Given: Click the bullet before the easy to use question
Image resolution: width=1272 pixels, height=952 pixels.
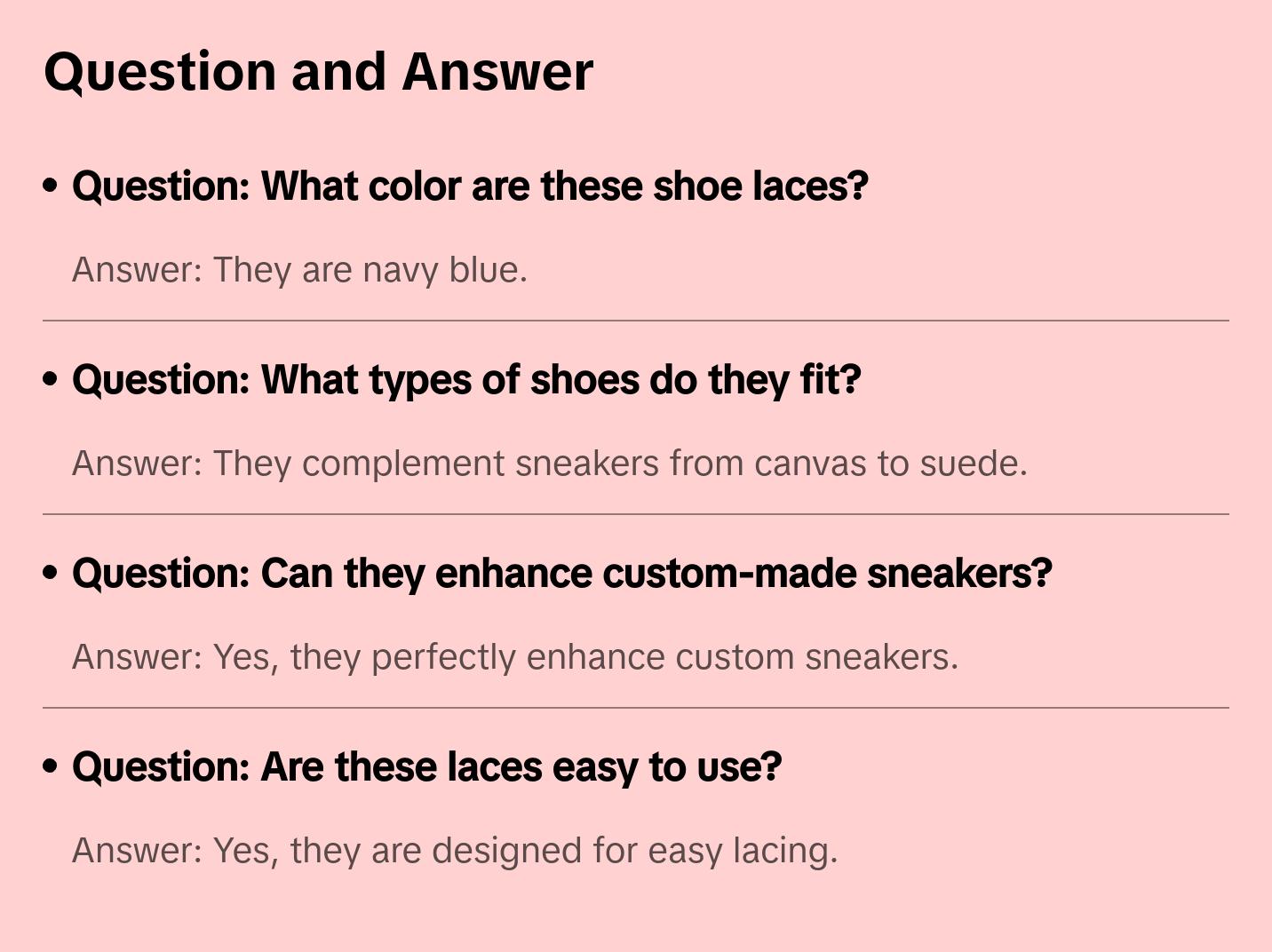Looking at the screenshot, I should [51, 766].
